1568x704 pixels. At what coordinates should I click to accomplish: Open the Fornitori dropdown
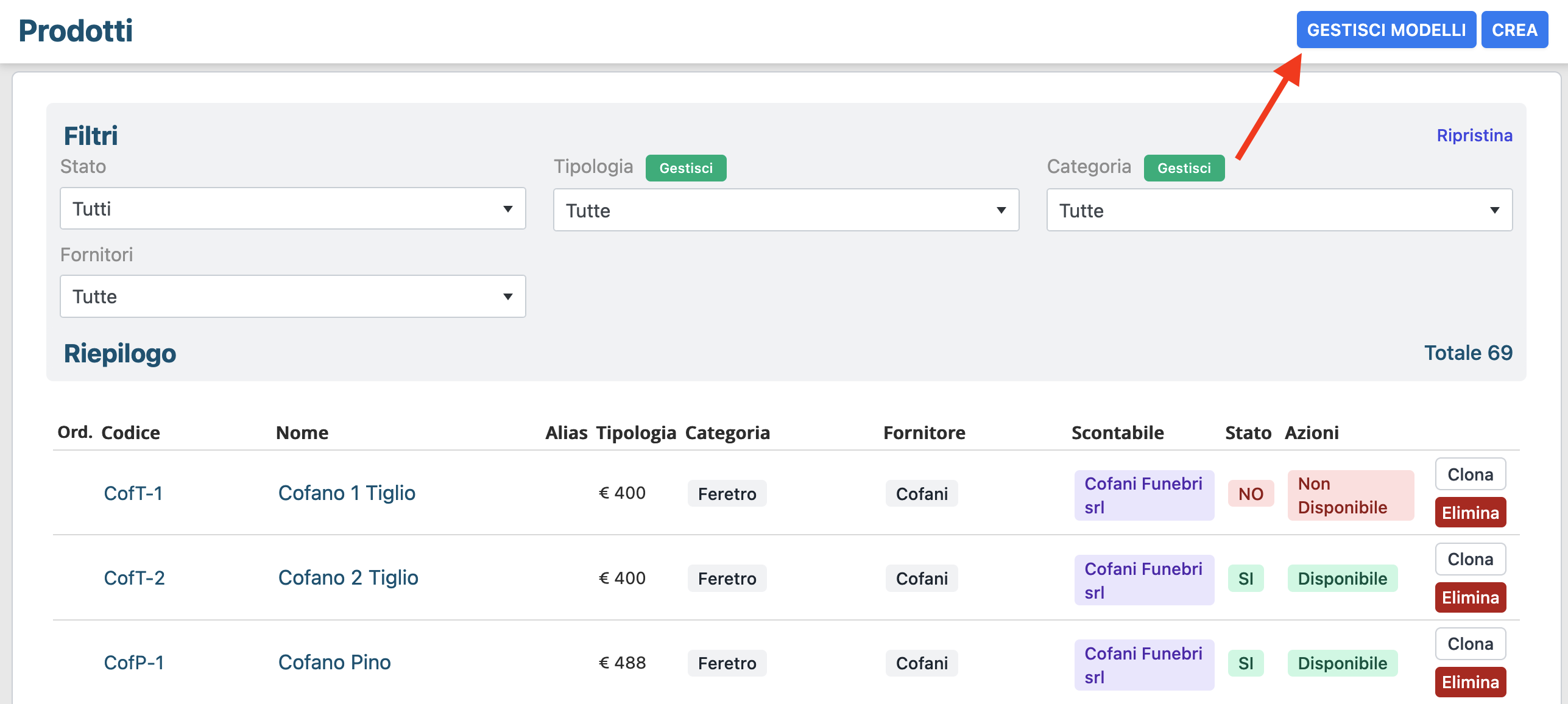(292, 297)
